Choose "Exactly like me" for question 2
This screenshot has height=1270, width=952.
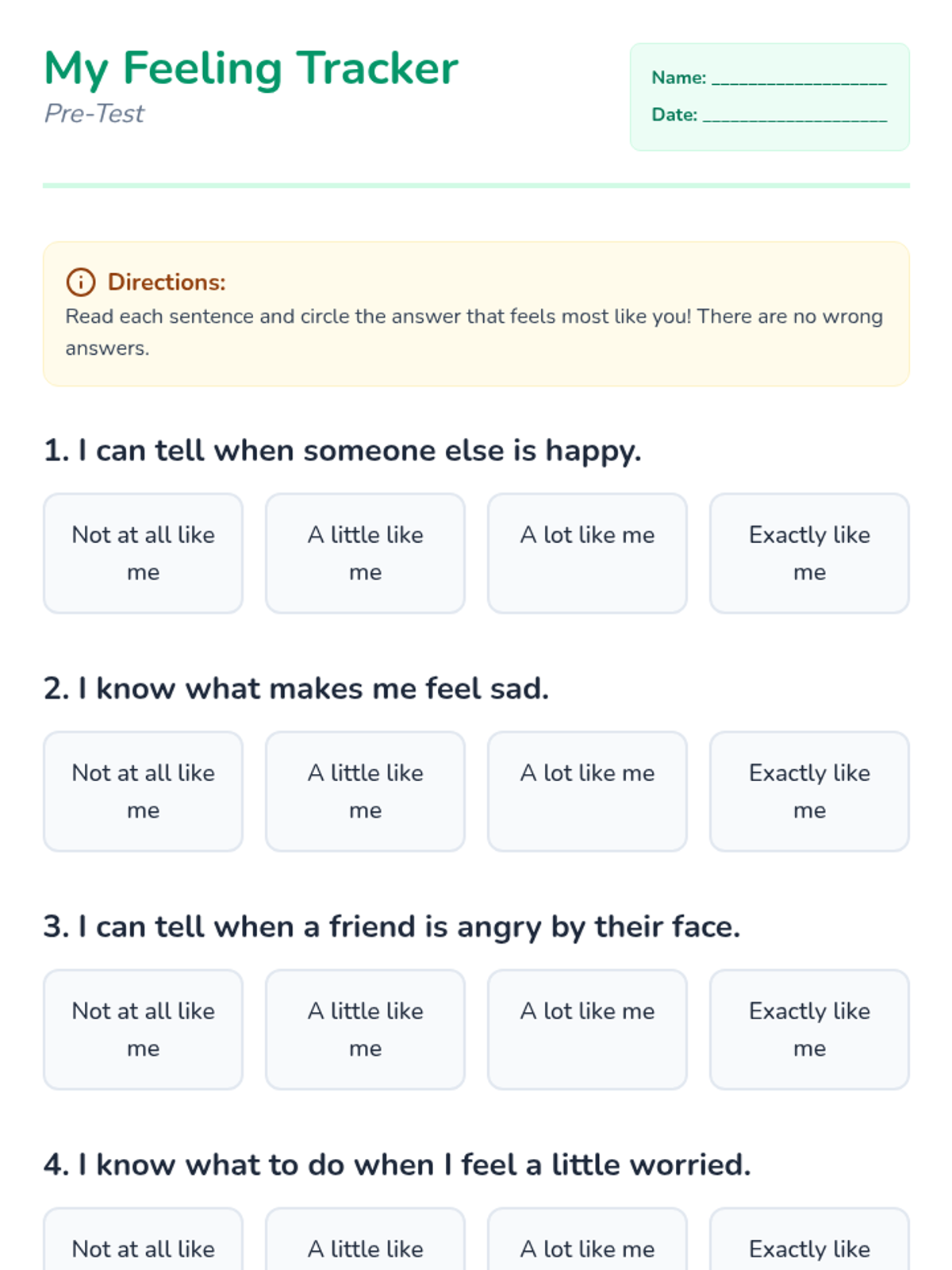tap(809, 791)
